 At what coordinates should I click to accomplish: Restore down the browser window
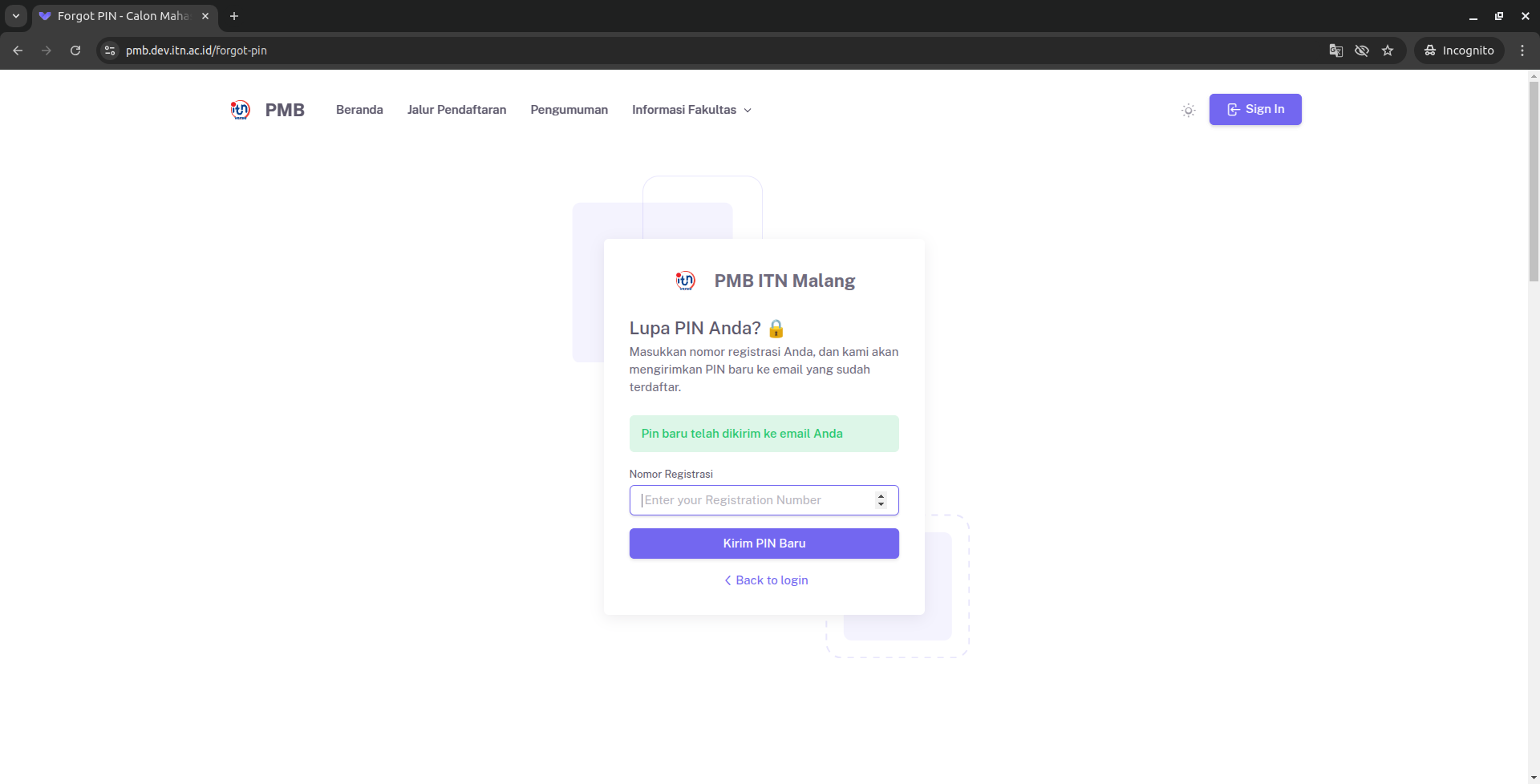[1499, 16]
